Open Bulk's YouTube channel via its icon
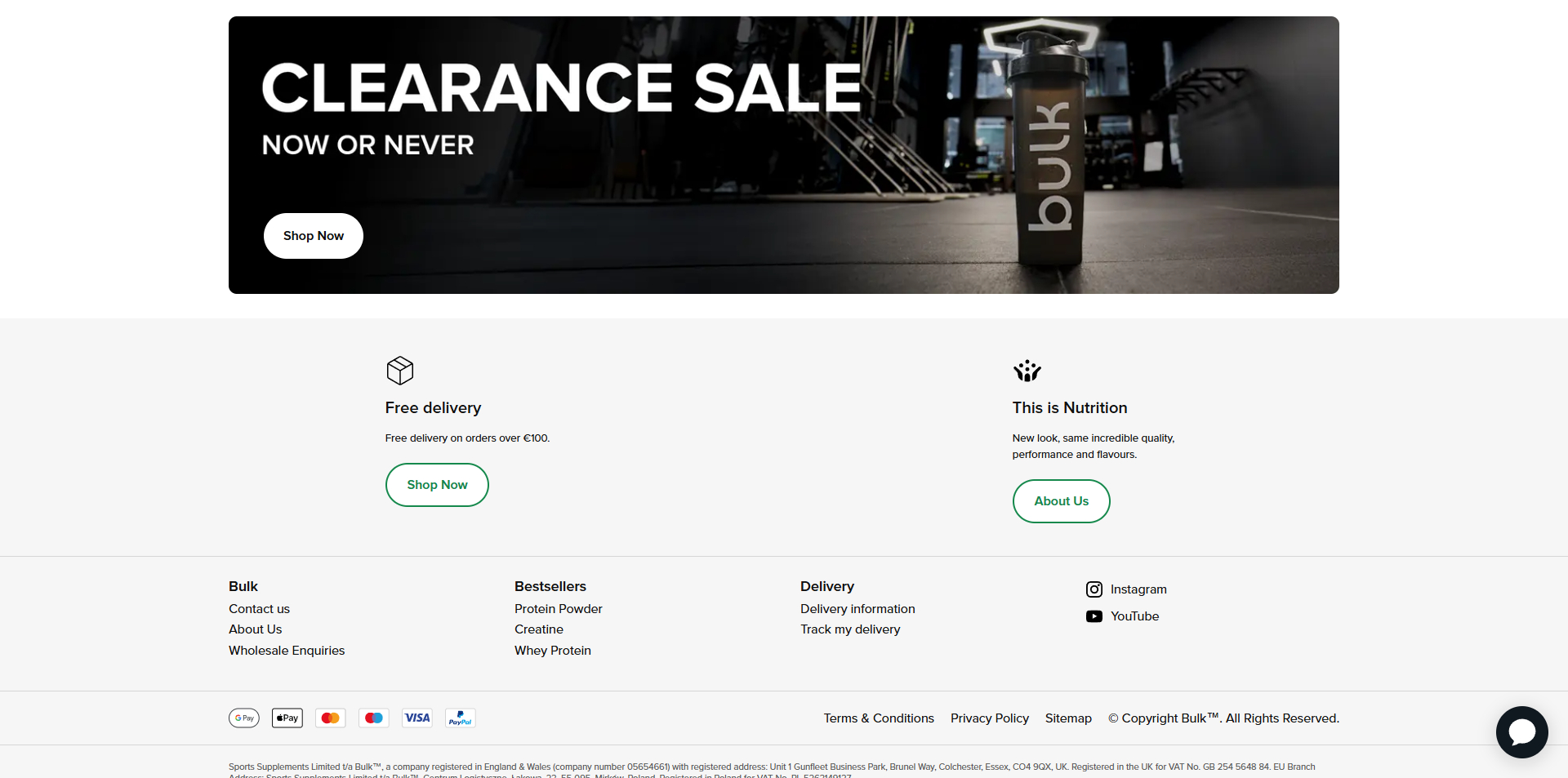The height and width of the screenshot is (778, 1568). [1095, 616]
